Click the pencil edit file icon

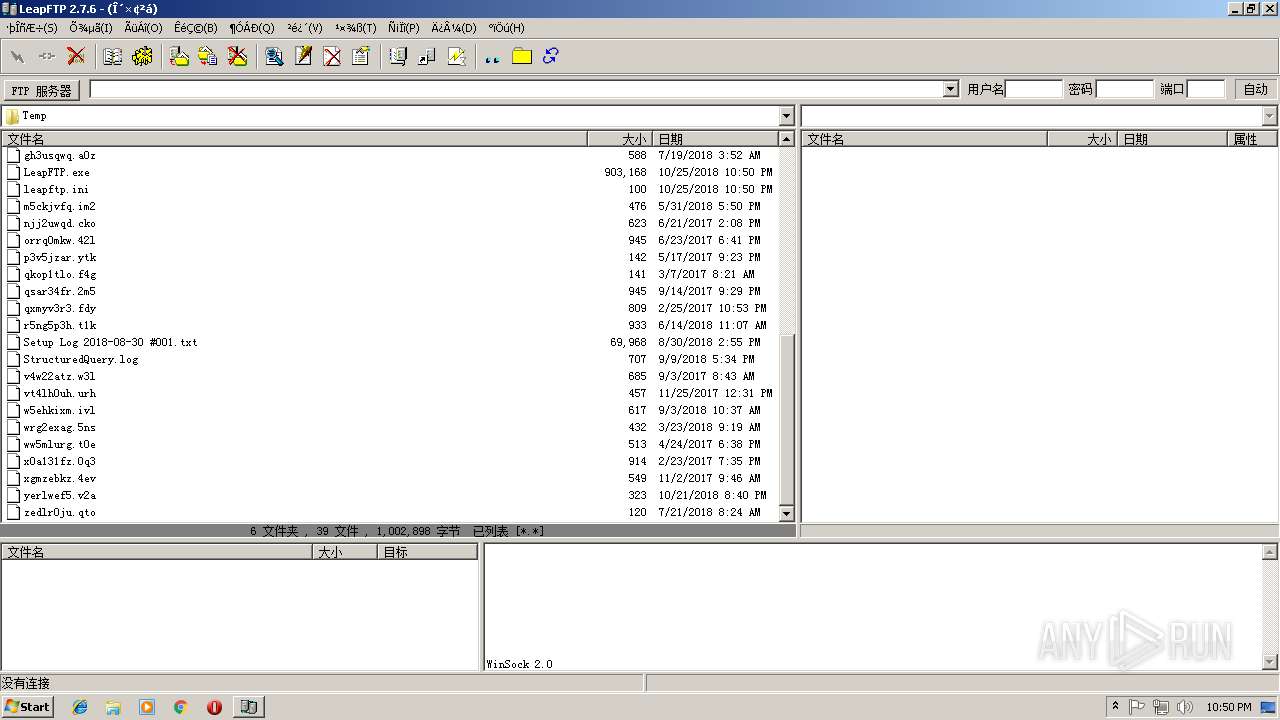click(303, 57)
